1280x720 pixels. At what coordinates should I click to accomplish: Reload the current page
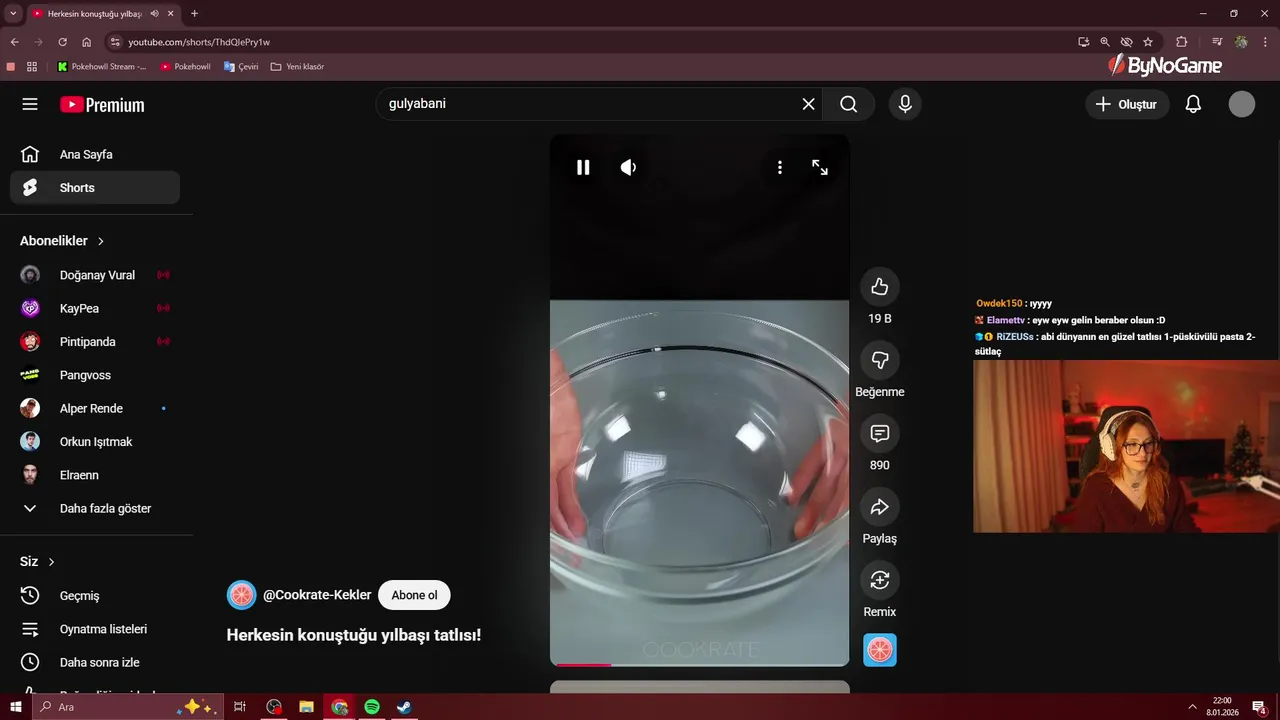coord(62,42)
